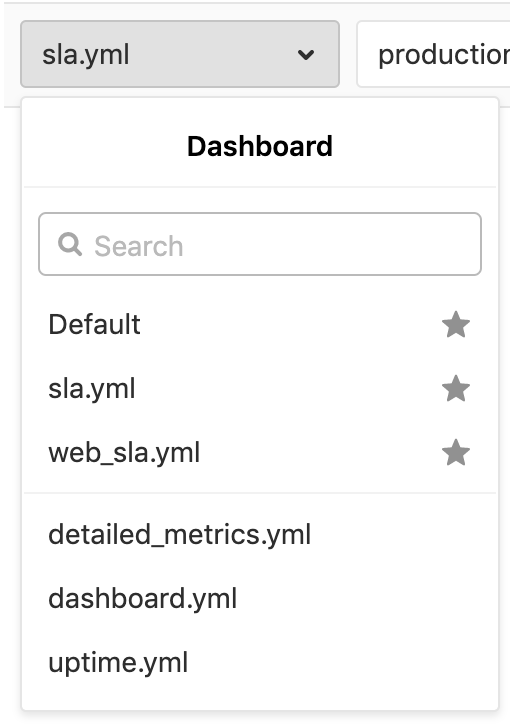The height and width of the screenshot is (724, 510).
Task: Click the sla.yml label in the selector button
Action: click(x=86, y=55)
